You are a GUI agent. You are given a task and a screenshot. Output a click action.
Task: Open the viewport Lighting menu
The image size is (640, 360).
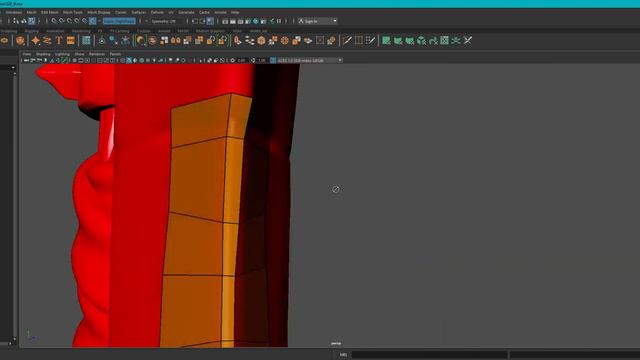[x=62, y=54]
